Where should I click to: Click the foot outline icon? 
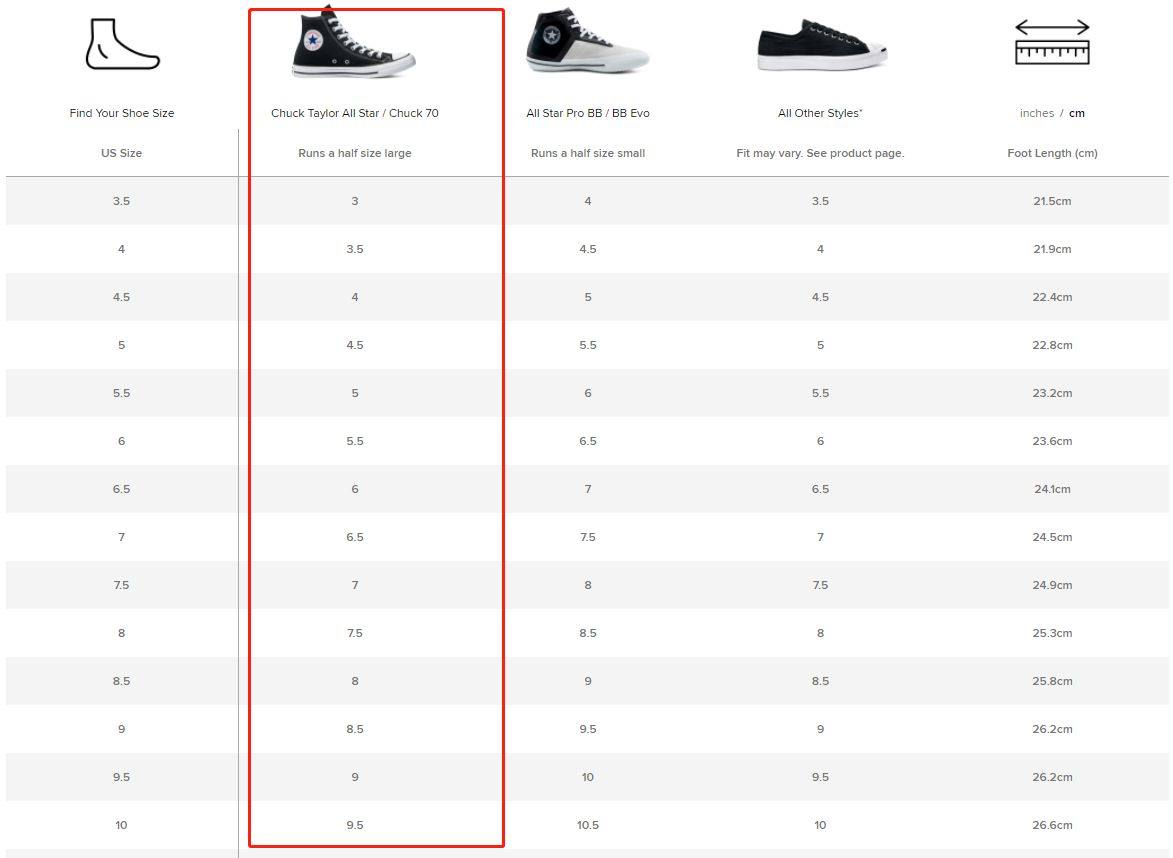[122, 45]
